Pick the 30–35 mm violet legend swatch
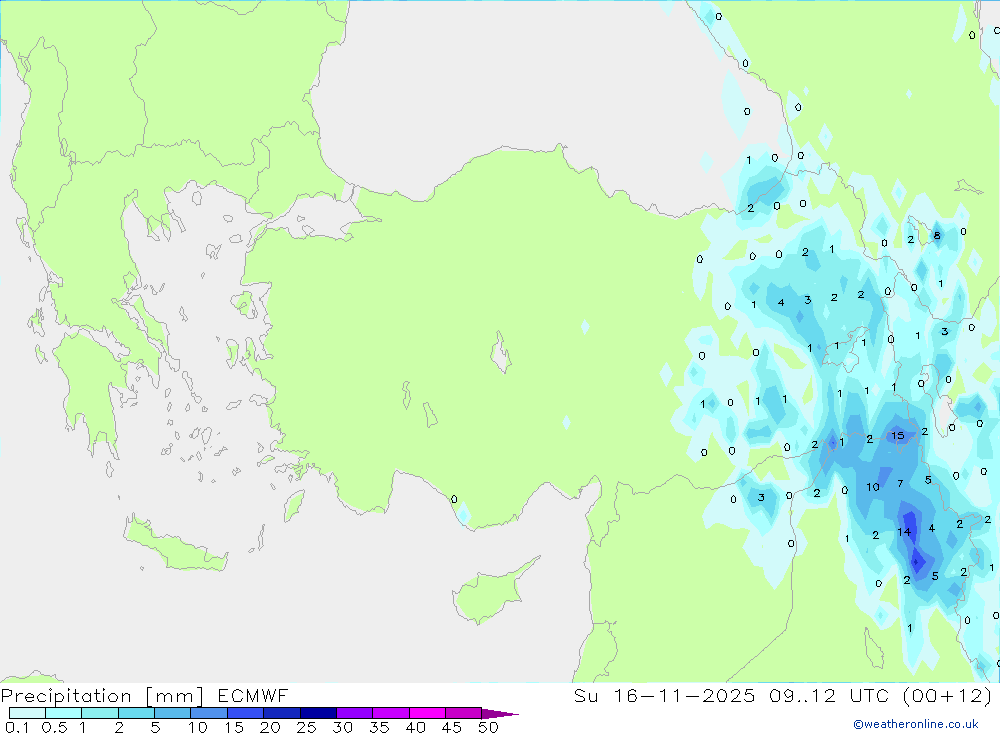 point(355,713)
